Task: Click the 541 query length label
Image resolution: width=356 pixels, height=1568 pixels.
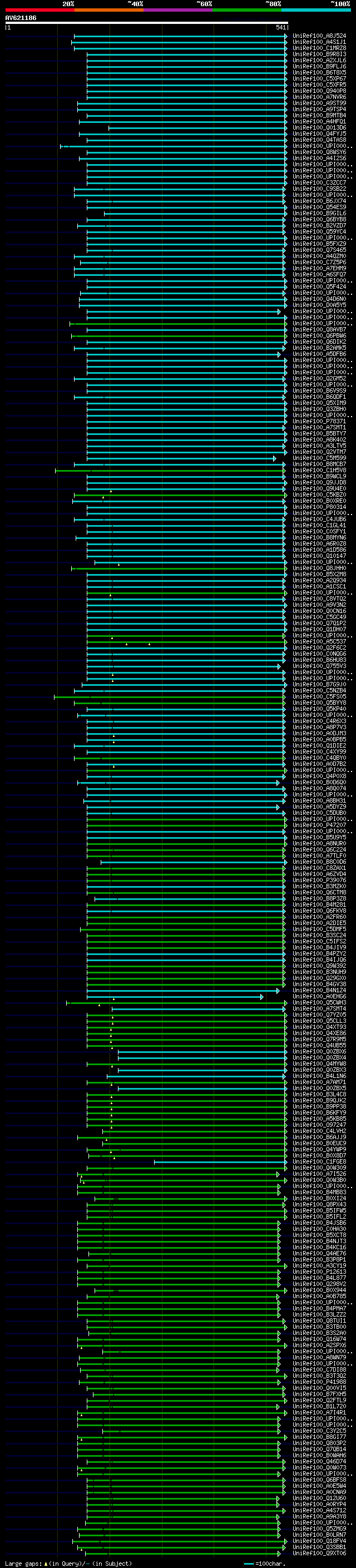Action: point(280,27)
